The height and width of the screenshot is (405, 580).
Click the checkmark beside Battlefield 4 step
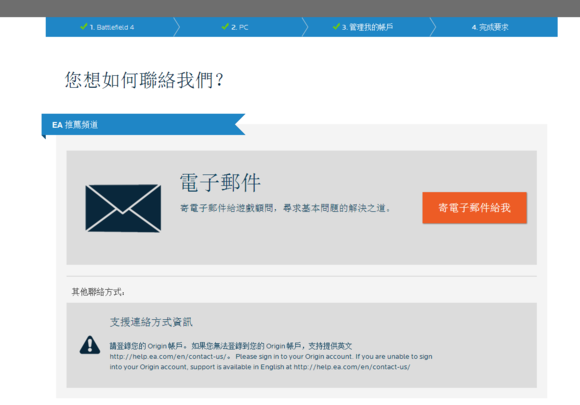84,27
